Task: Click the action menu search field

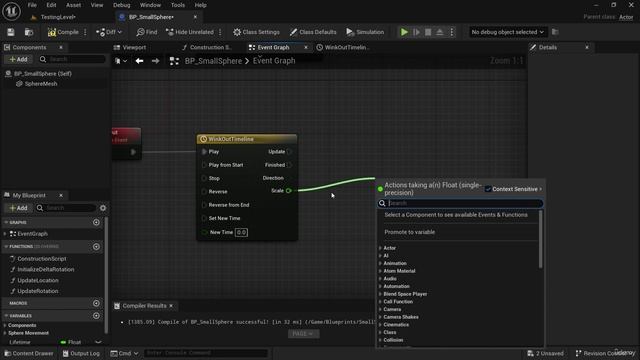Action: pyautogui.click(x=460, y=203)
